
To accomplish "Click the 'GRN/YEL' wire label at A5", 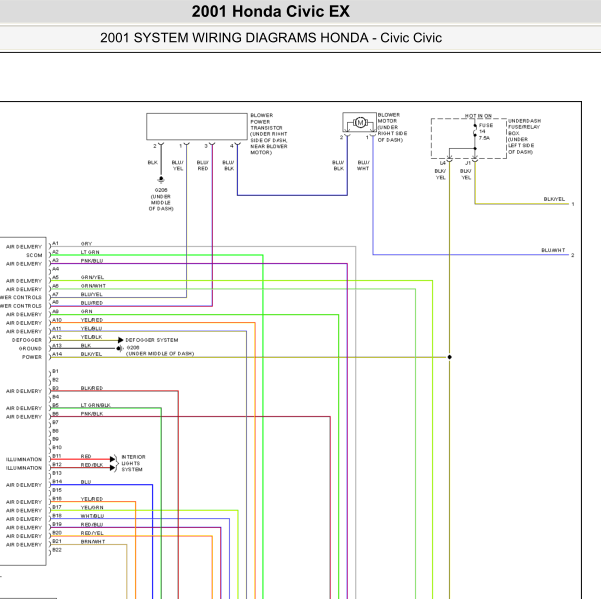I will 92,277.
